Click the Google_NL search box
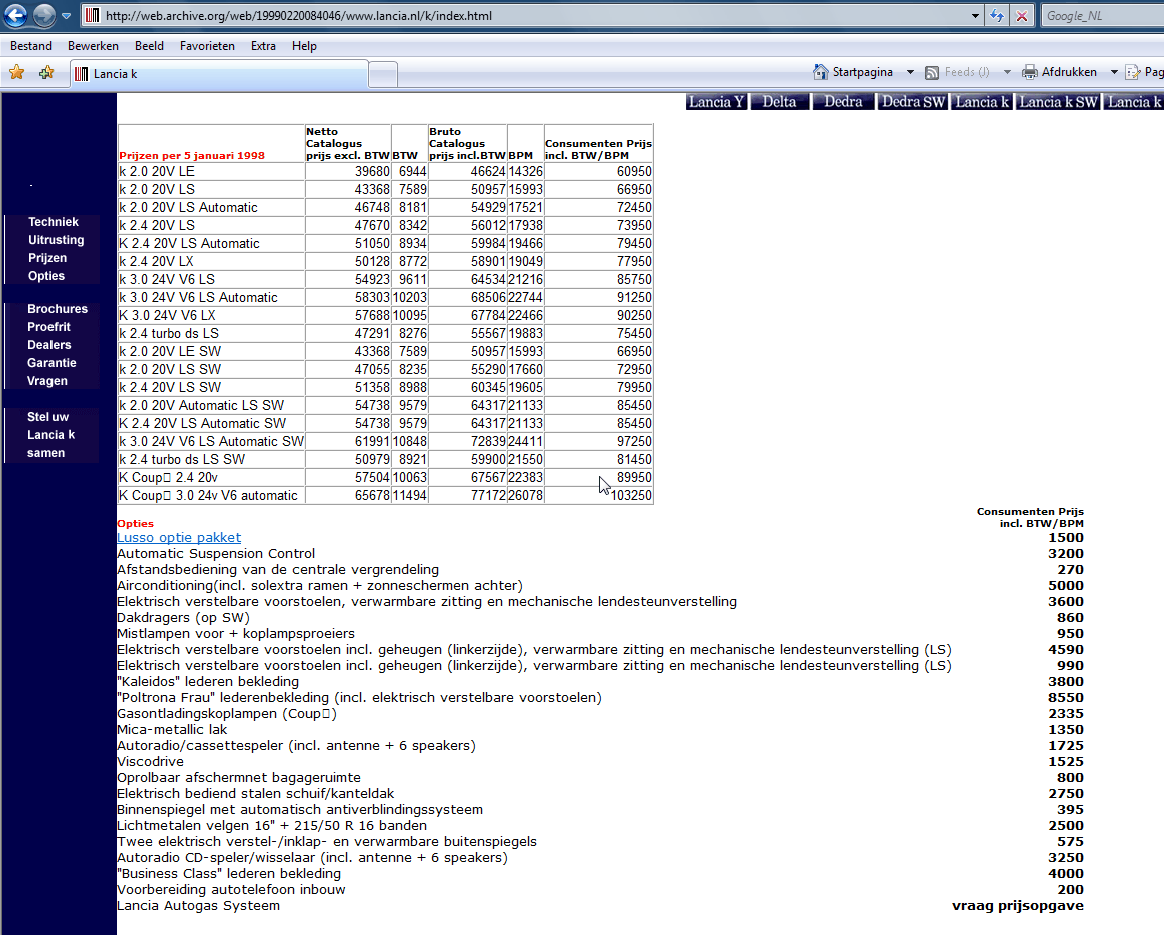The height and width of the screenshot is (935, 1164). [x=1102, y=16]
